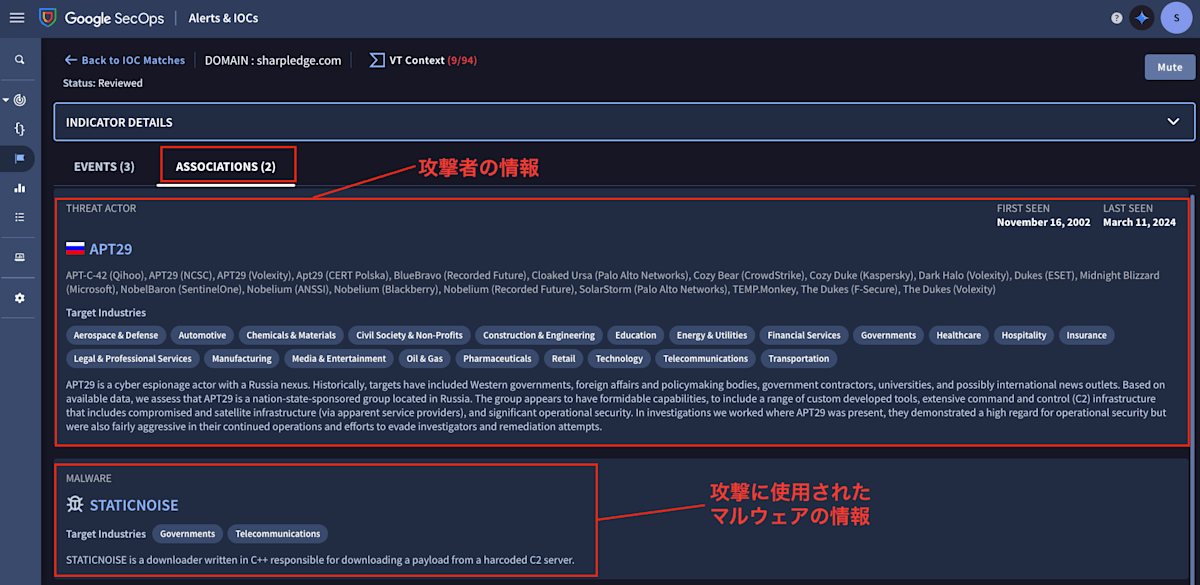Image resolution: width=1200 pixels, height=585 pixels.
Task: Open the laptop device icon in sidebar
Action: point(19,257)
